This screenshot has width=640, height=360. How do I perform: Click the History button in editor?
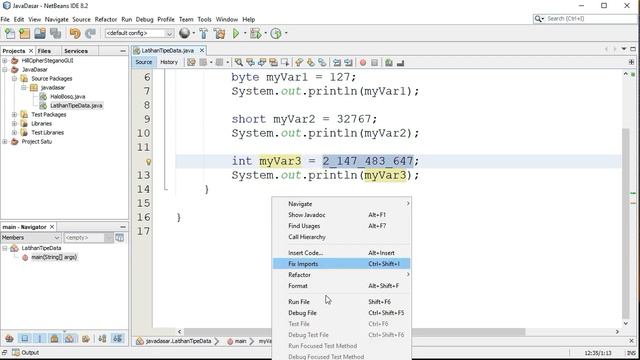click(169, 62)
